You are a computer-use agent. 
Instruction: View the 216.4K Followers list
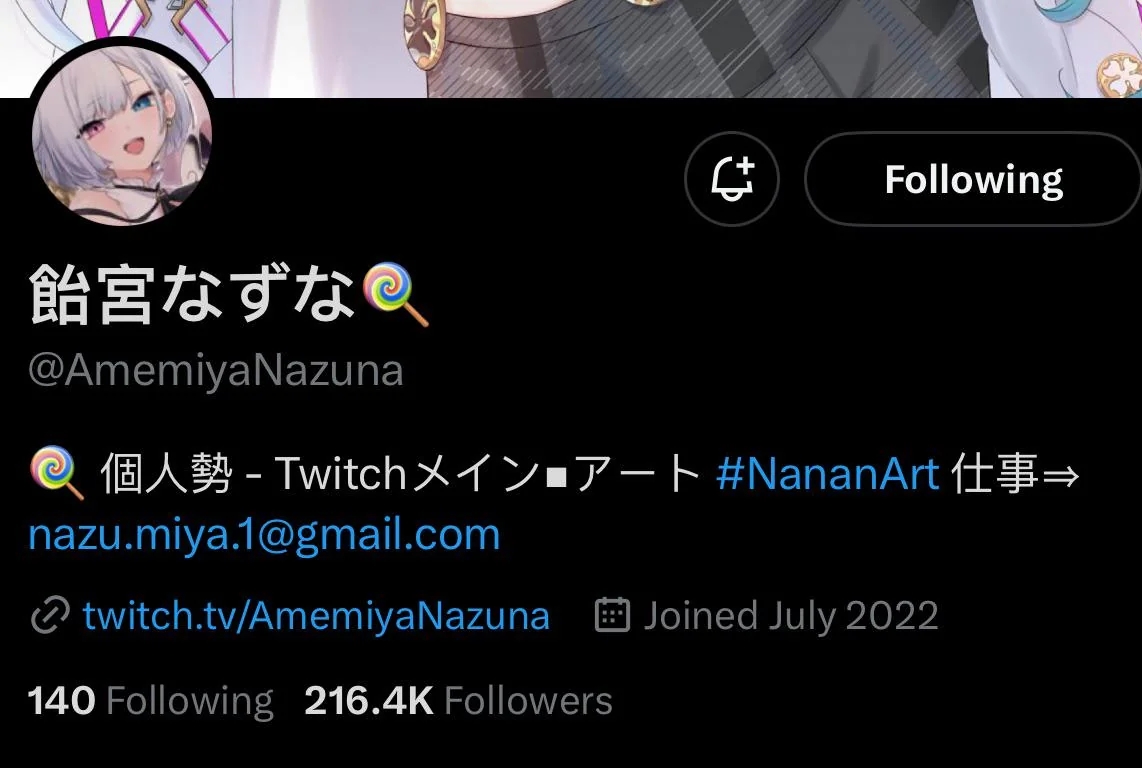(x=458, y=701)
